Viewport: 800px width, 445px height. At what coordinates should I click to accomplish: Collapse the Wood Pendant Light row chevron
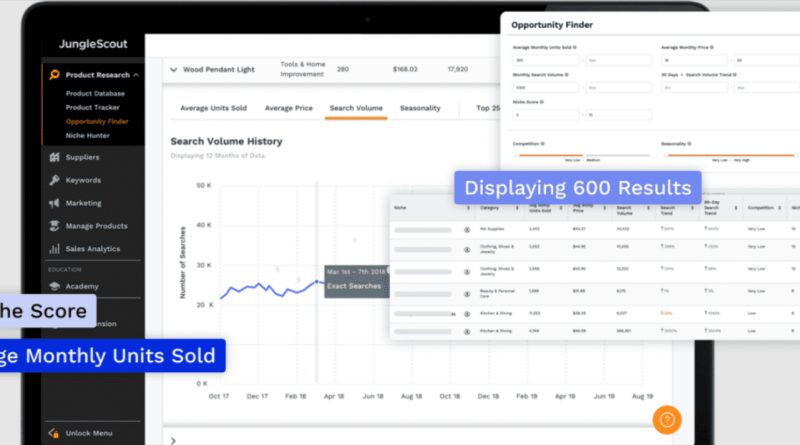[x=173, y=69]
